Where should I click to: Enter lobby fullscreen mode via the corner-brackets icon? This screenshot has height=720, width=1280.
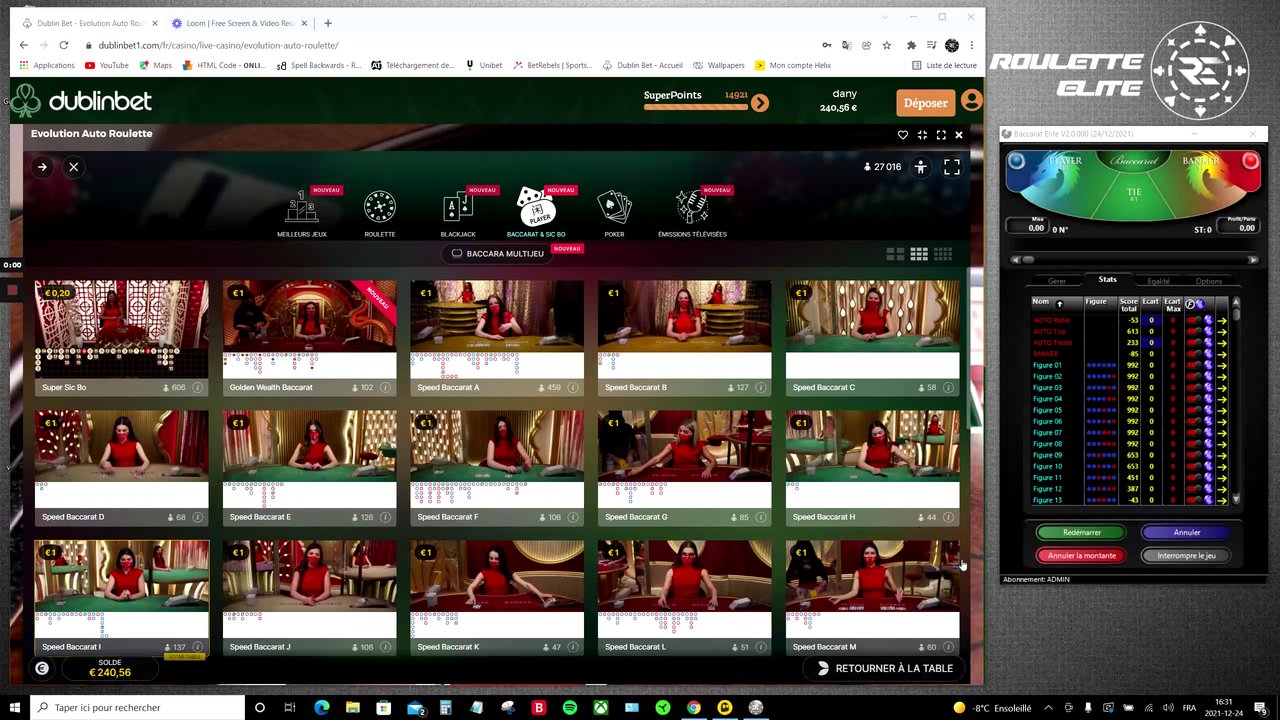952,167
